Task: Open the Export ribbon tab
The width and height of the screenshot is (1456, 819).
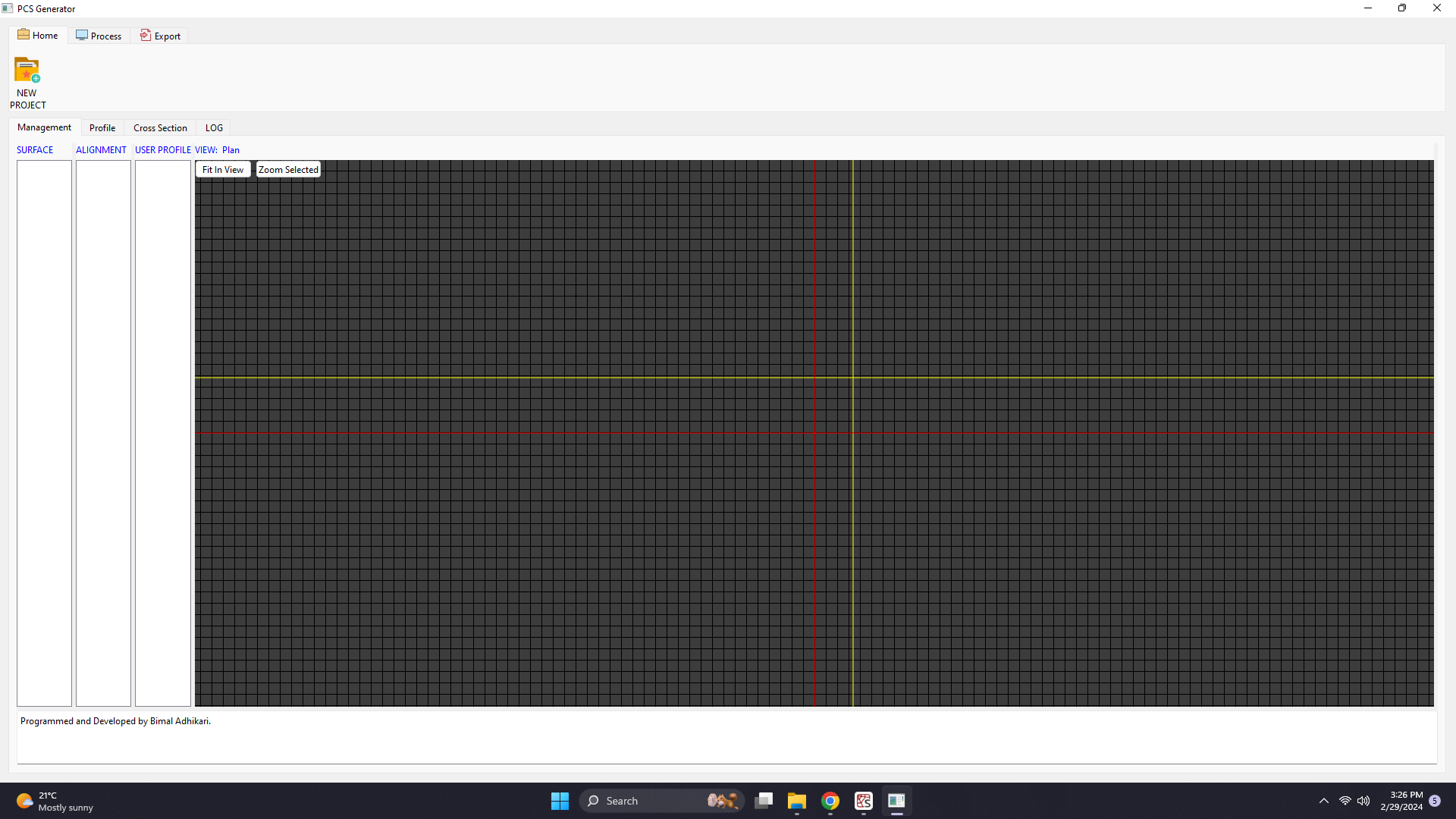Action: [x=160, y=36]
